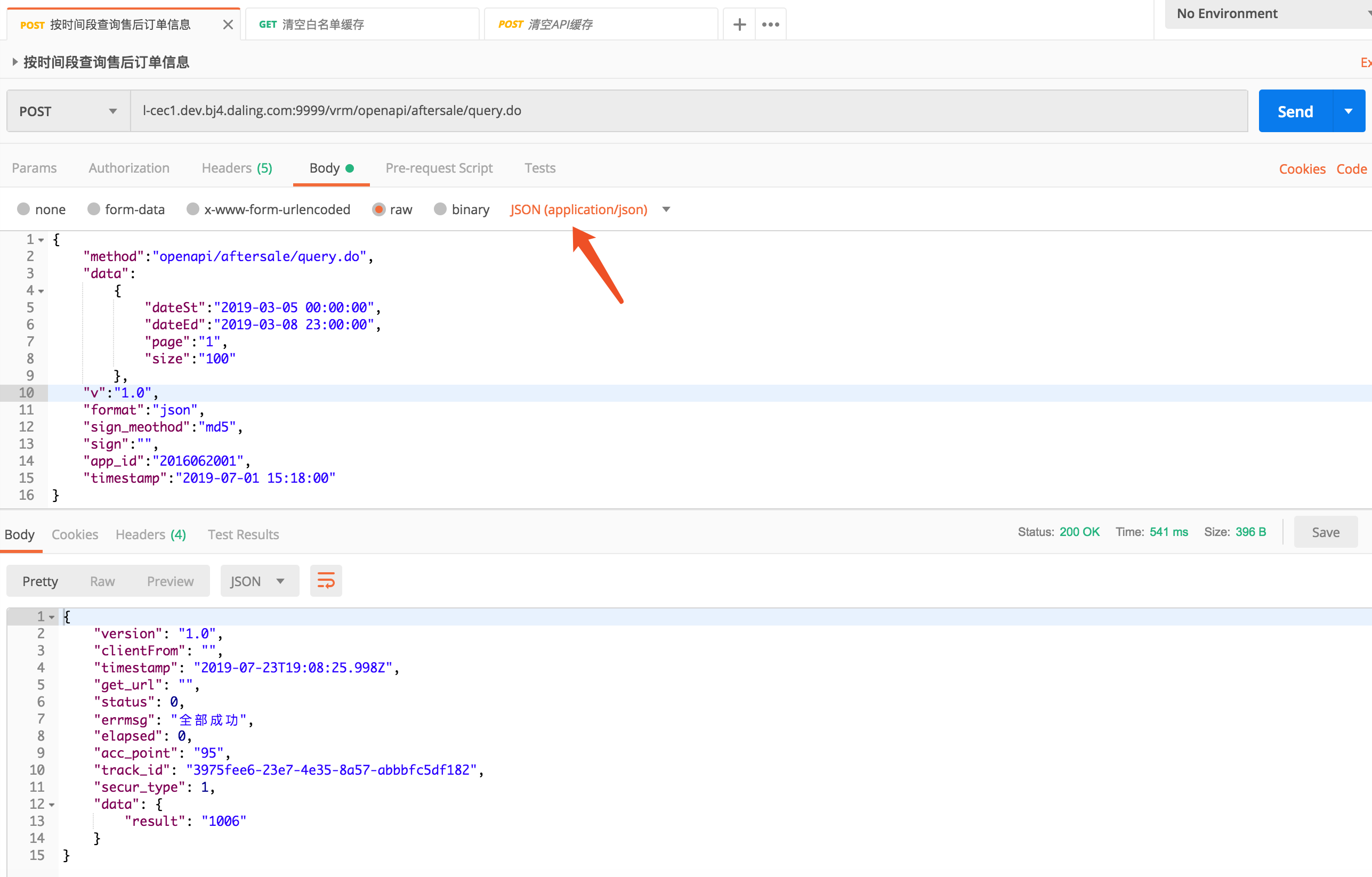
Task: Close the first POST request tab
Action: click(x=228, y=25)
